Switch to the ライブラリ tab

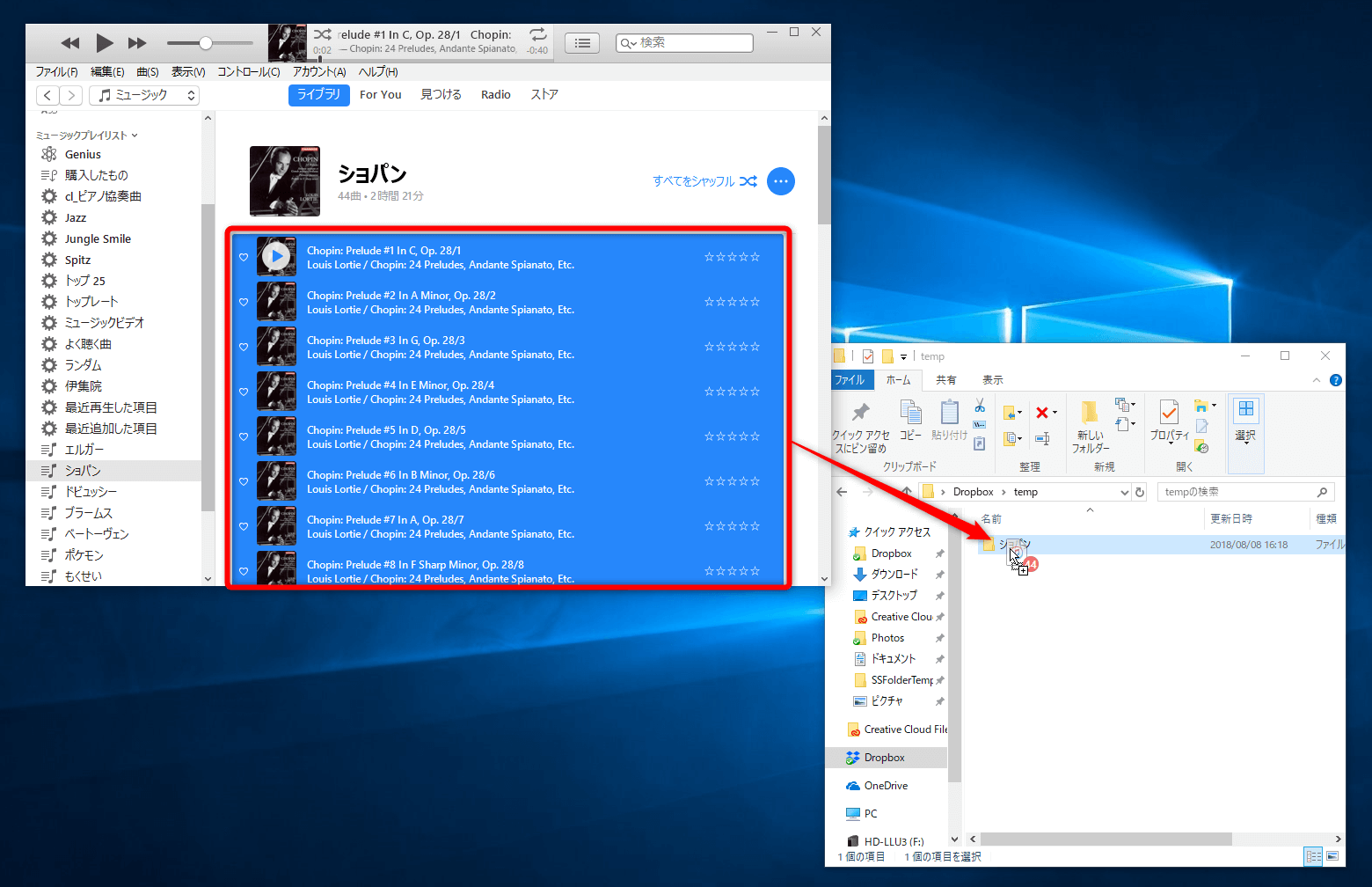(319, 94)
